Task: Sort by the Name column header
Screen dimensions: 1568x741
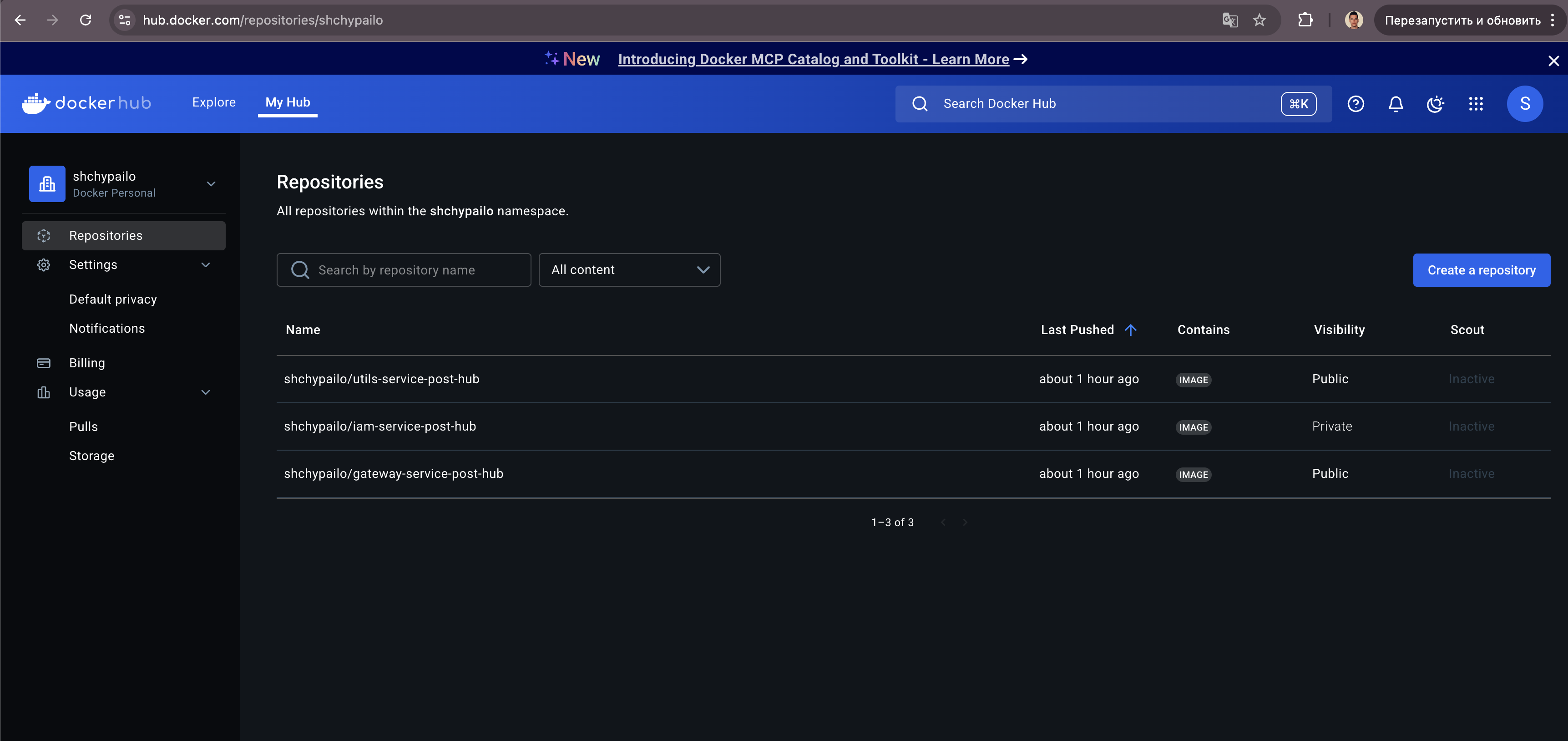Action: coord(303,330)
